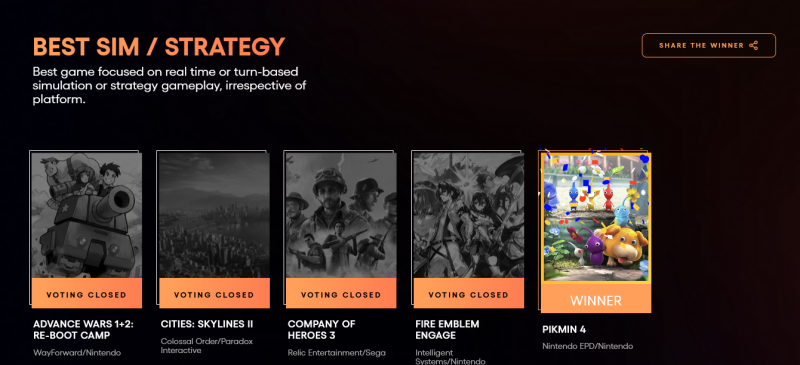This screenshot has width=800, height=365.
Task: Open the Advance Wars 1+2: Re-Boot Camp title
Action: (83, 330)
